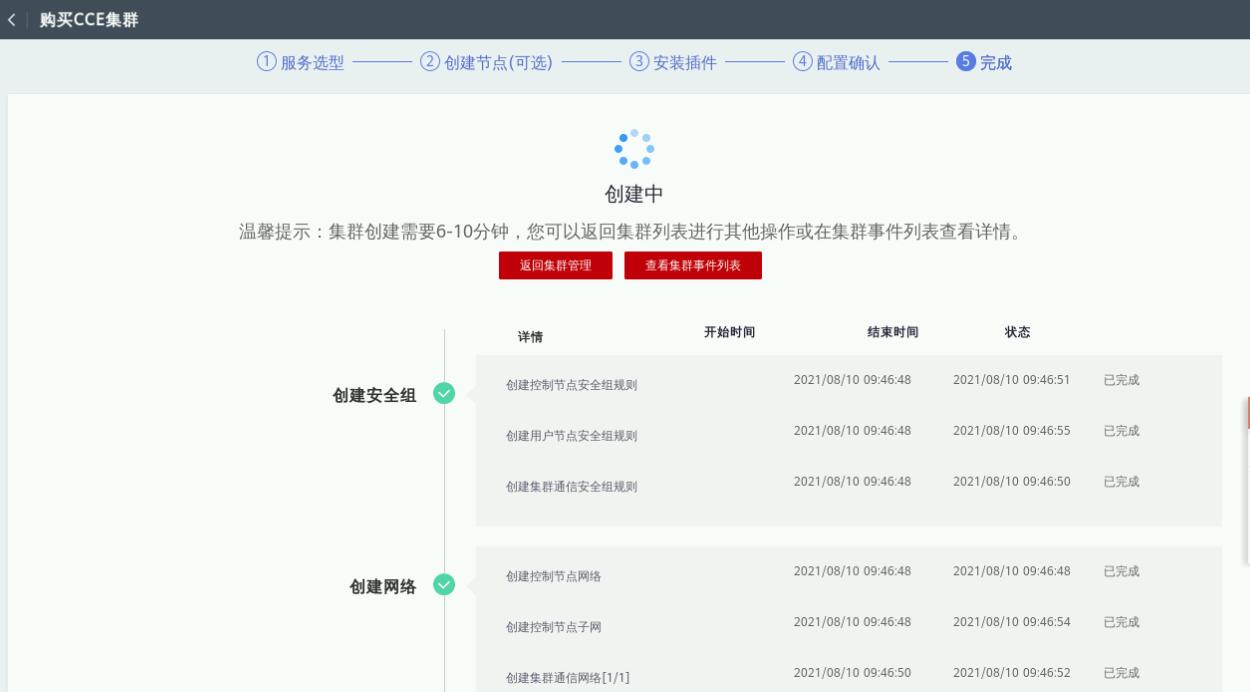The image size is (1250, 692).
Task: Click end time 2021/08/10 09:46:52
Action: [1011, 673]
